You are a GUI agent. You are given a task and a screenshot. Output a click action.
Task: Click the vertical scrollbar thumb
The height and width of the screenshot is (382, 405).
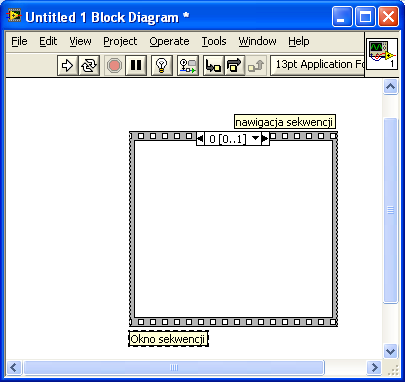390,211
